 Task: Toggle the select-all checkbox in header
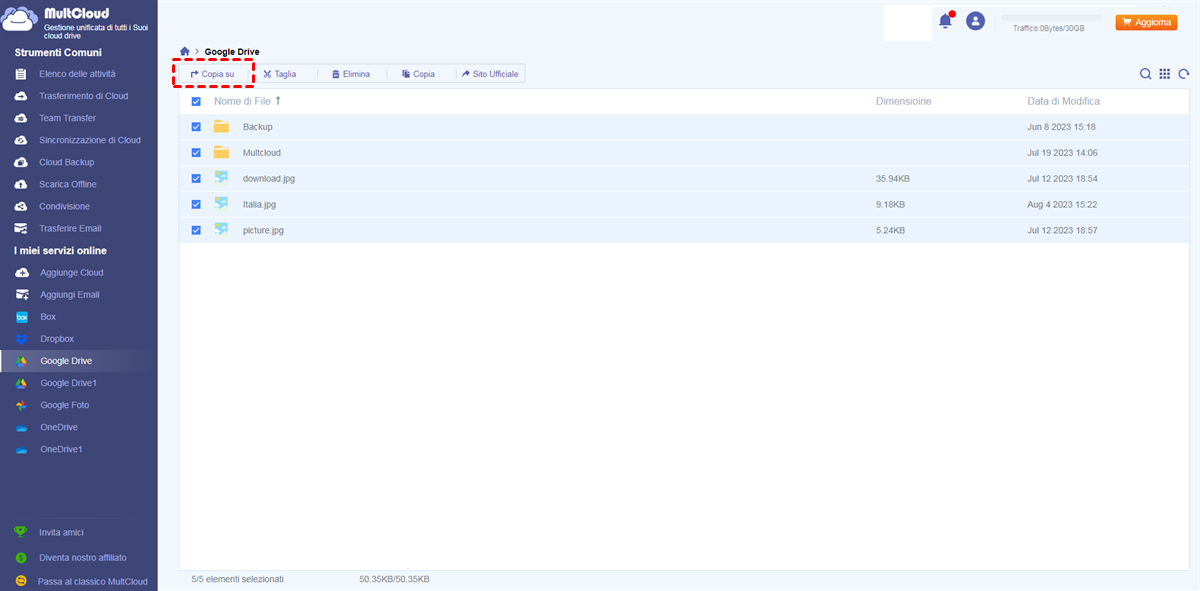196,101
